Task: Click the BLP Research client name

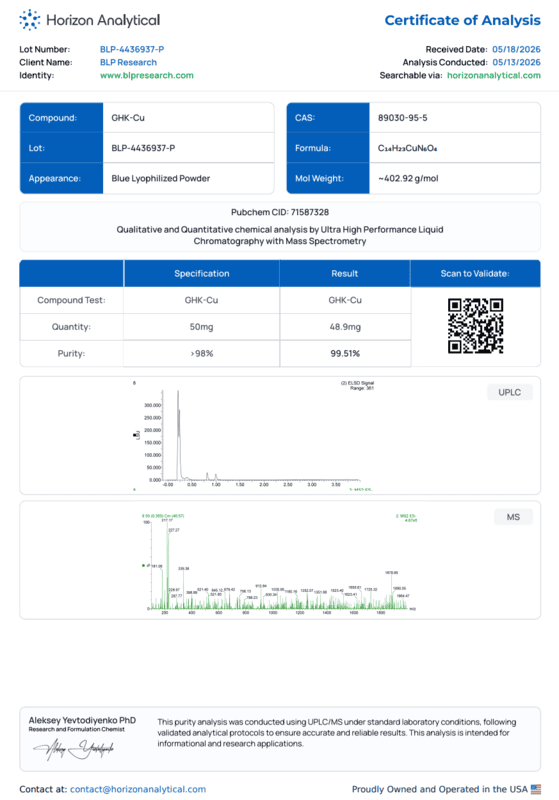Action: tap(128, 62)
